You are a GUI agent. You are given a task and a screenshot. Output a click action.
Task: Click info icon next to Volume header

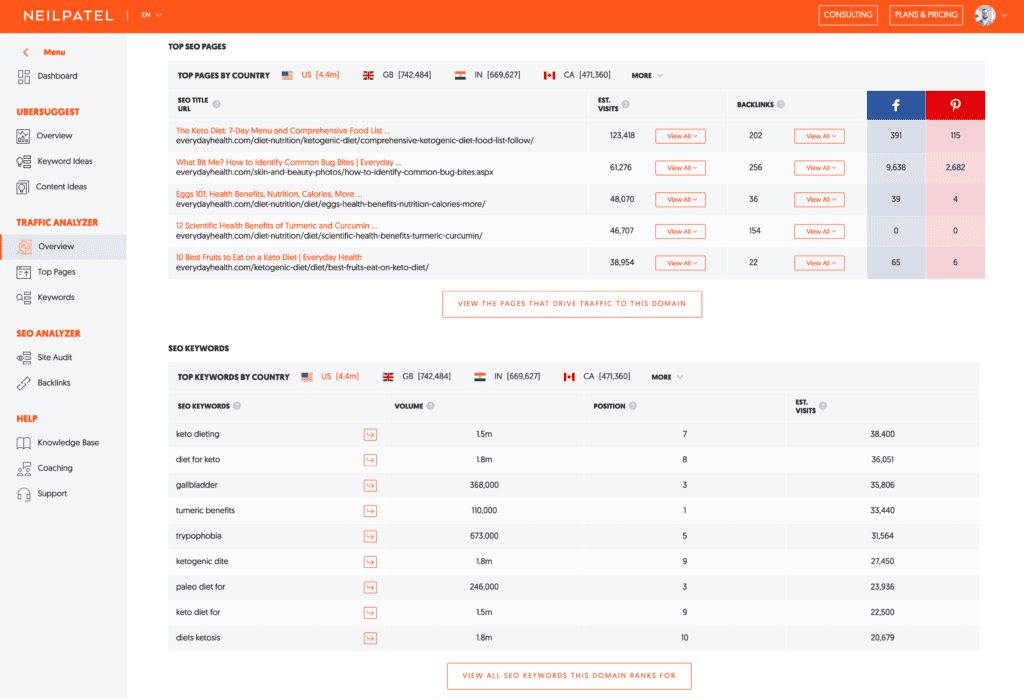pos(430,406)
